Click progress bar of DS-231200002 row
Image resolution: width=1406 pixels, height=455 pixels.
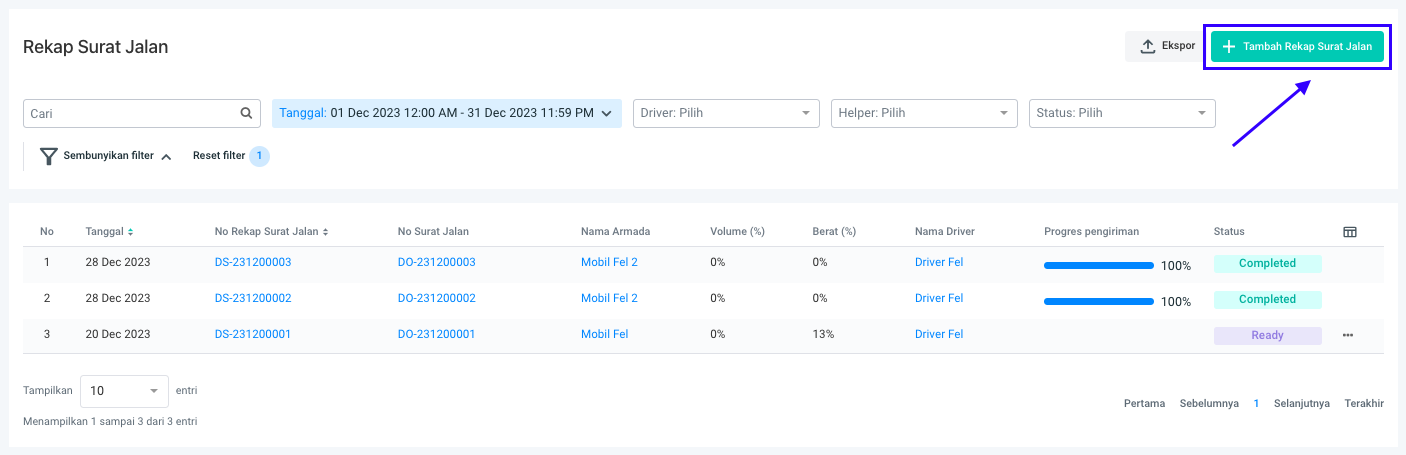coord(1098,301)
